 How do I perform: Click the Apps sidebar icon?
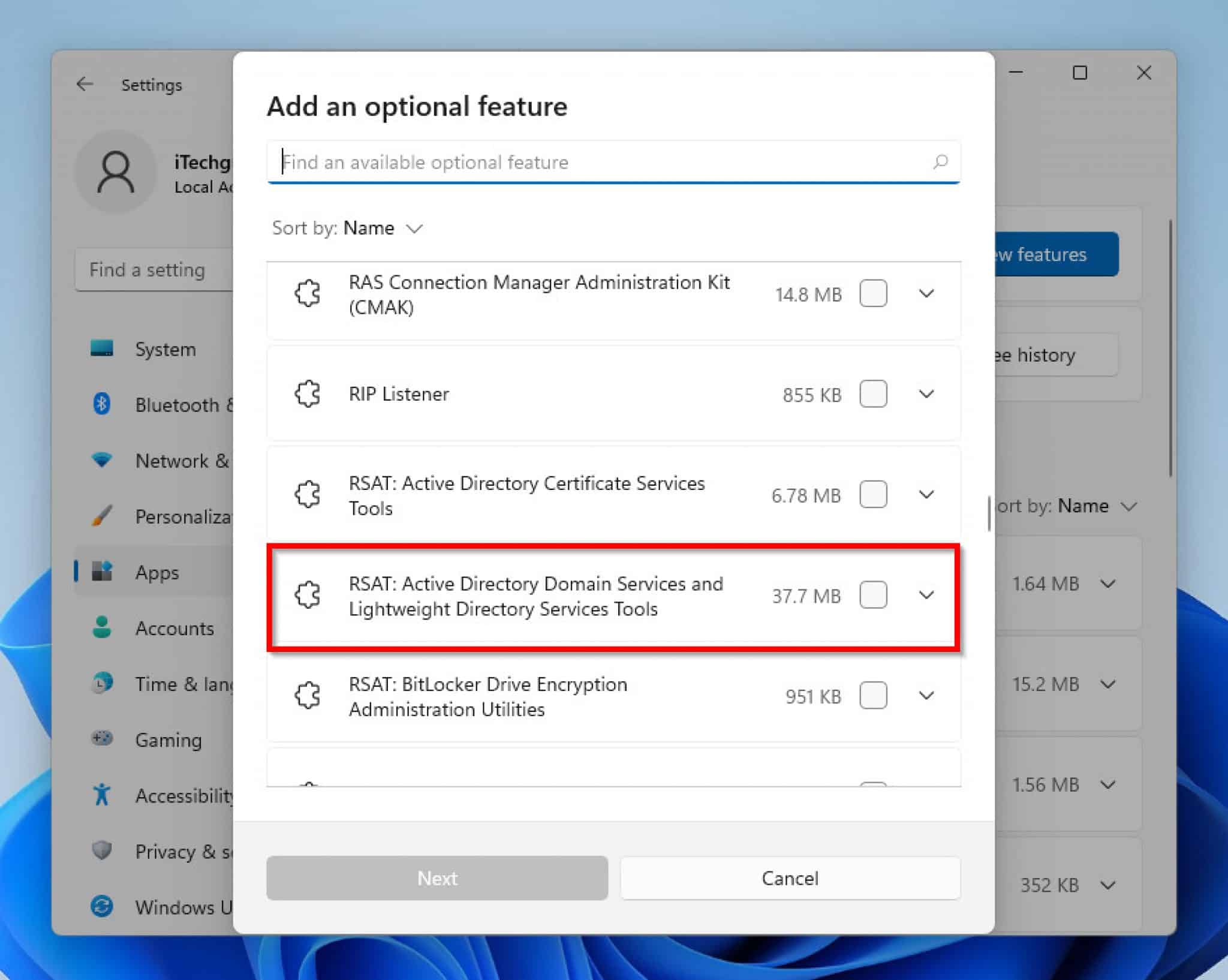101,571
